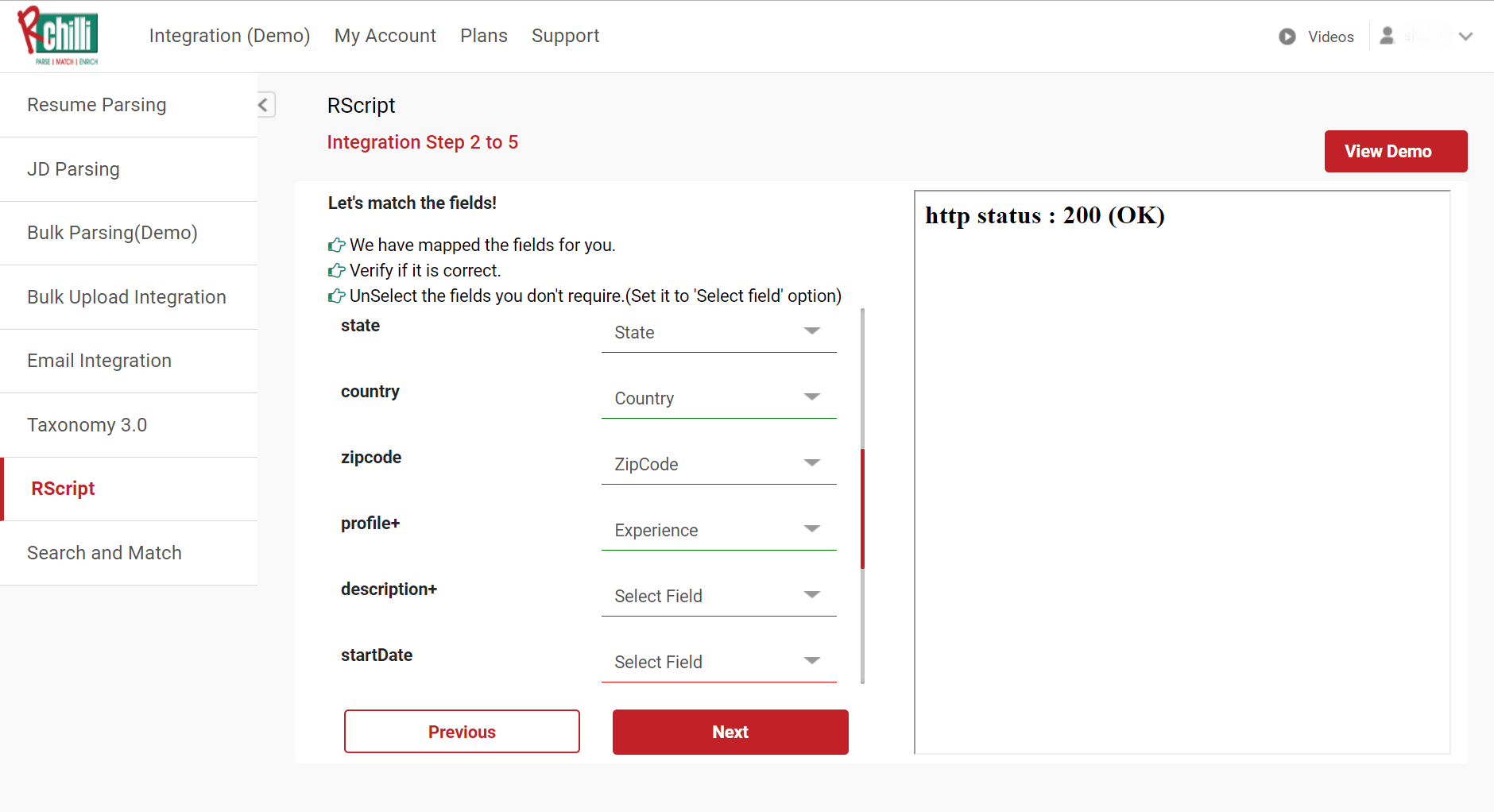Select JD Parsing in the sidebar
1494x812 pixels.
tap(129, 169)
